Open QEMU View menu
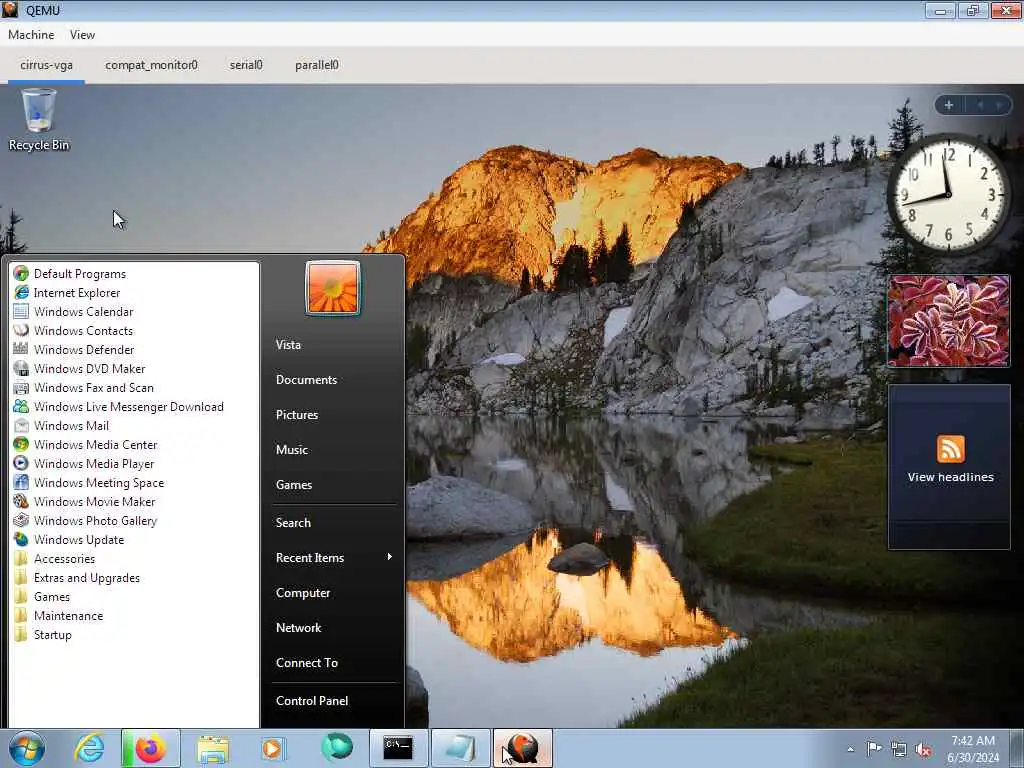The height and width of the screenshot is (768, 1024). (82, 35)
